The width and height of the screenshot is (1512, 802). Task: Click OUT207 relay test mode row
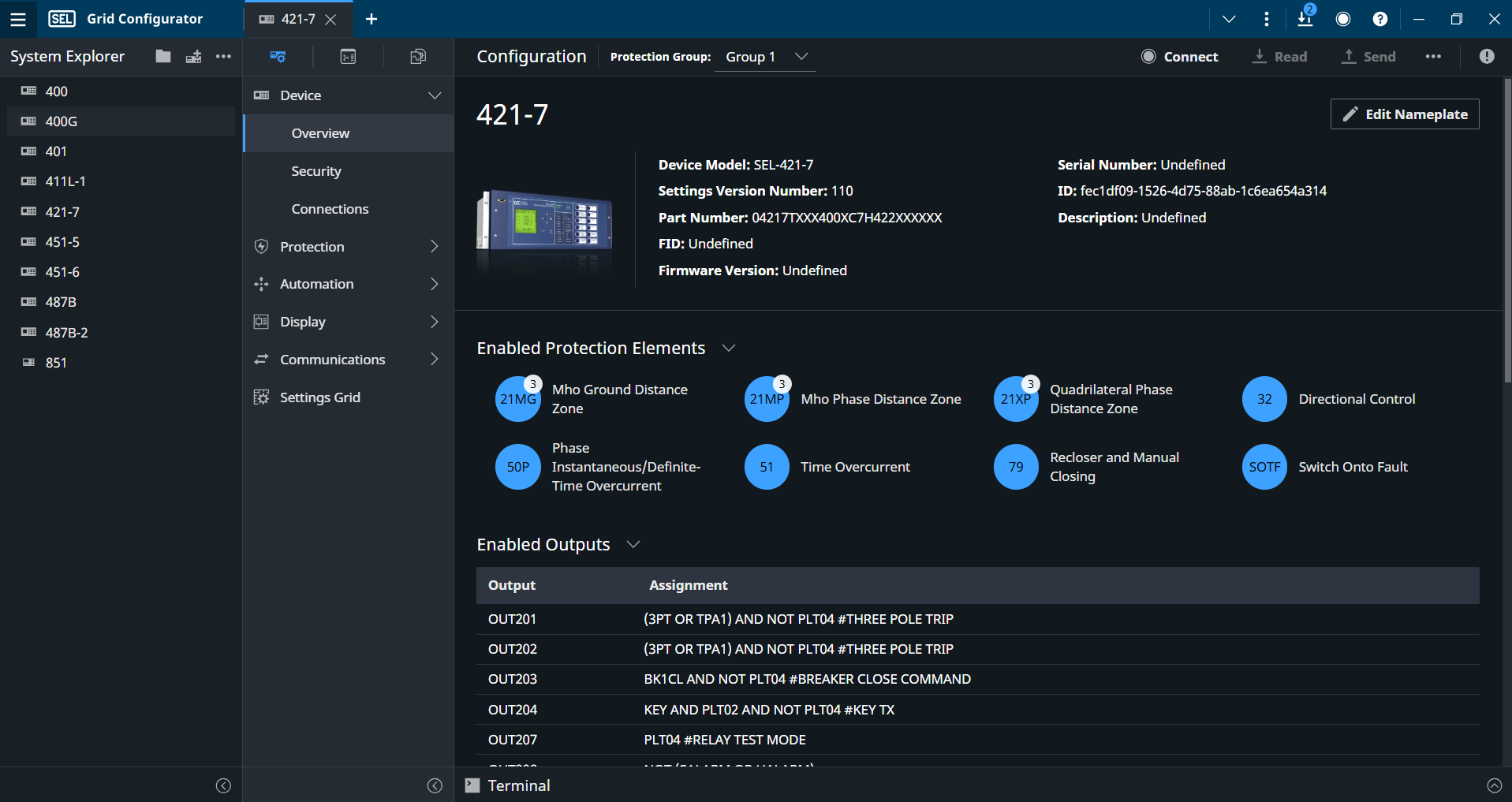click(x=978, y=740)
